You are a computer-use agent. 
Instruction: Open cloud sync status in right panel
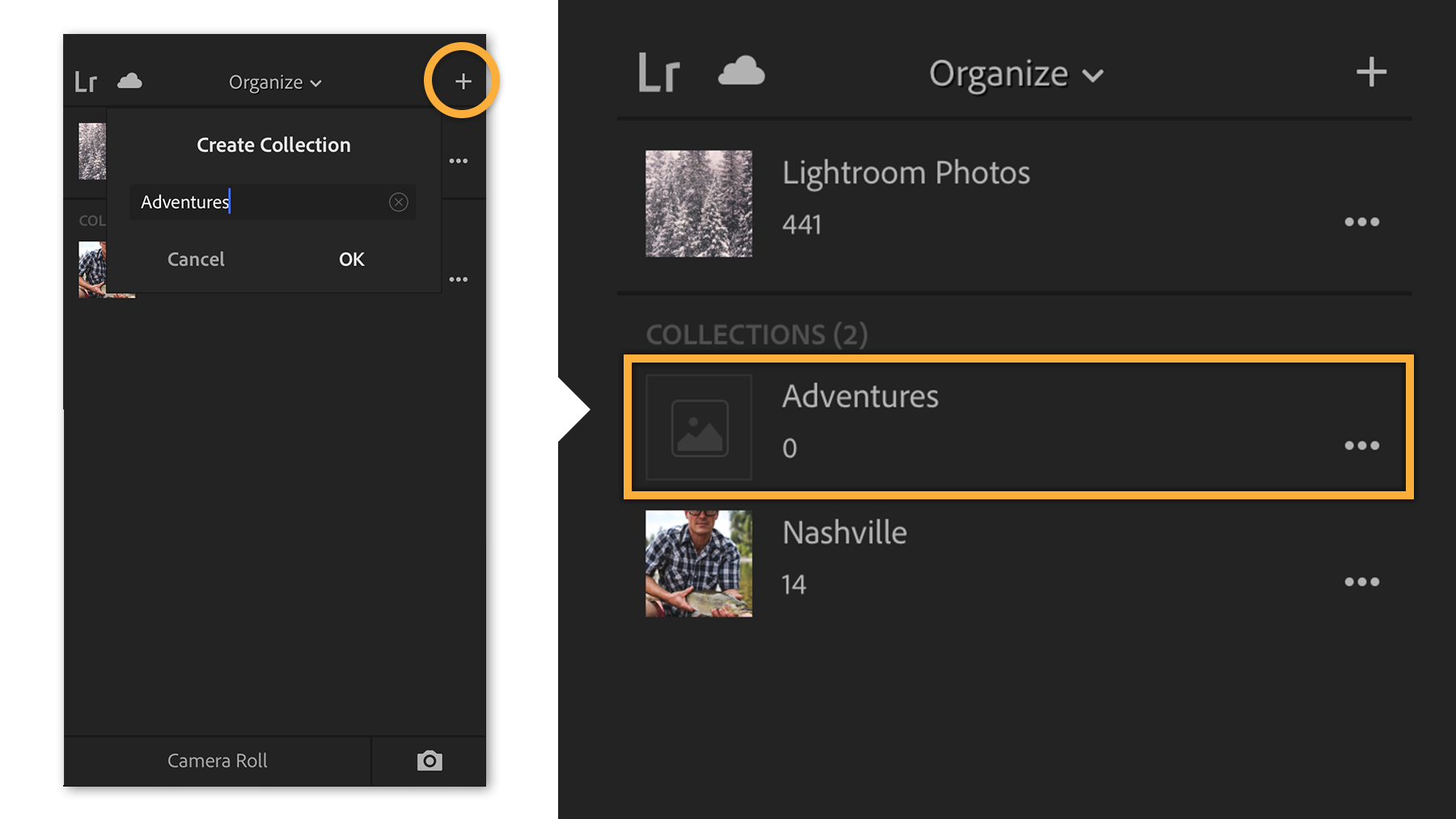741,71
